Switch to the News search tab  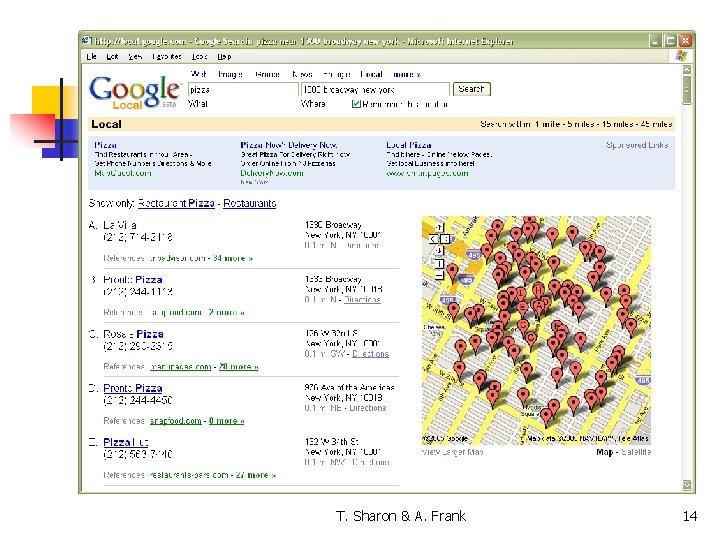(302, 74)
